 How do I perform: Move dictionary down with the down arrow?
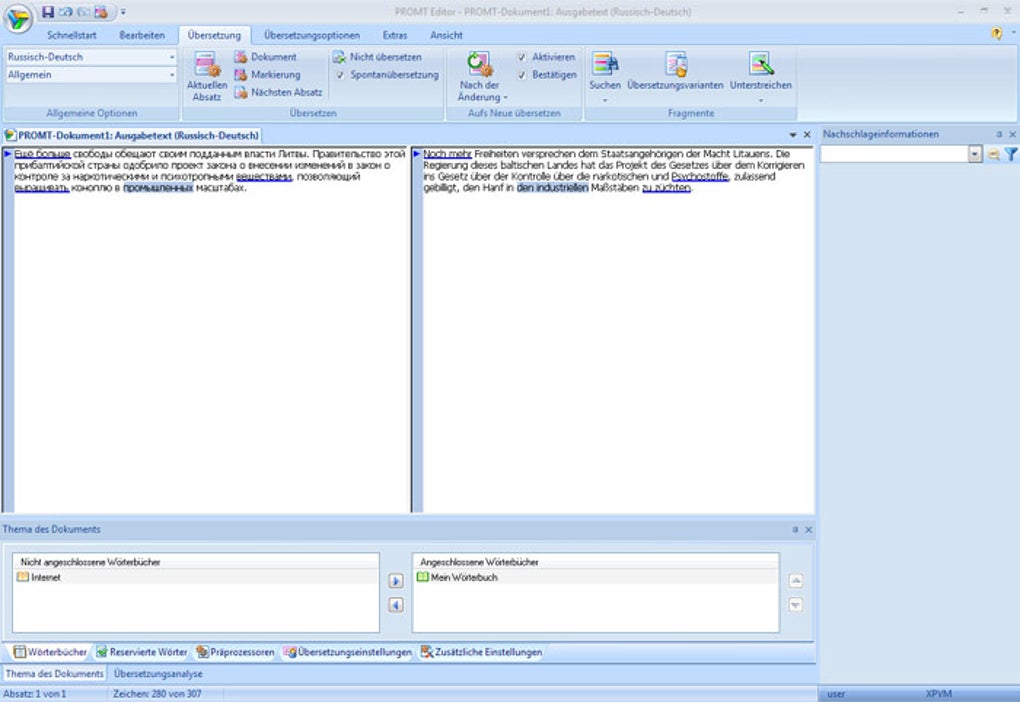pyautogui.click(x=796, y=605)
